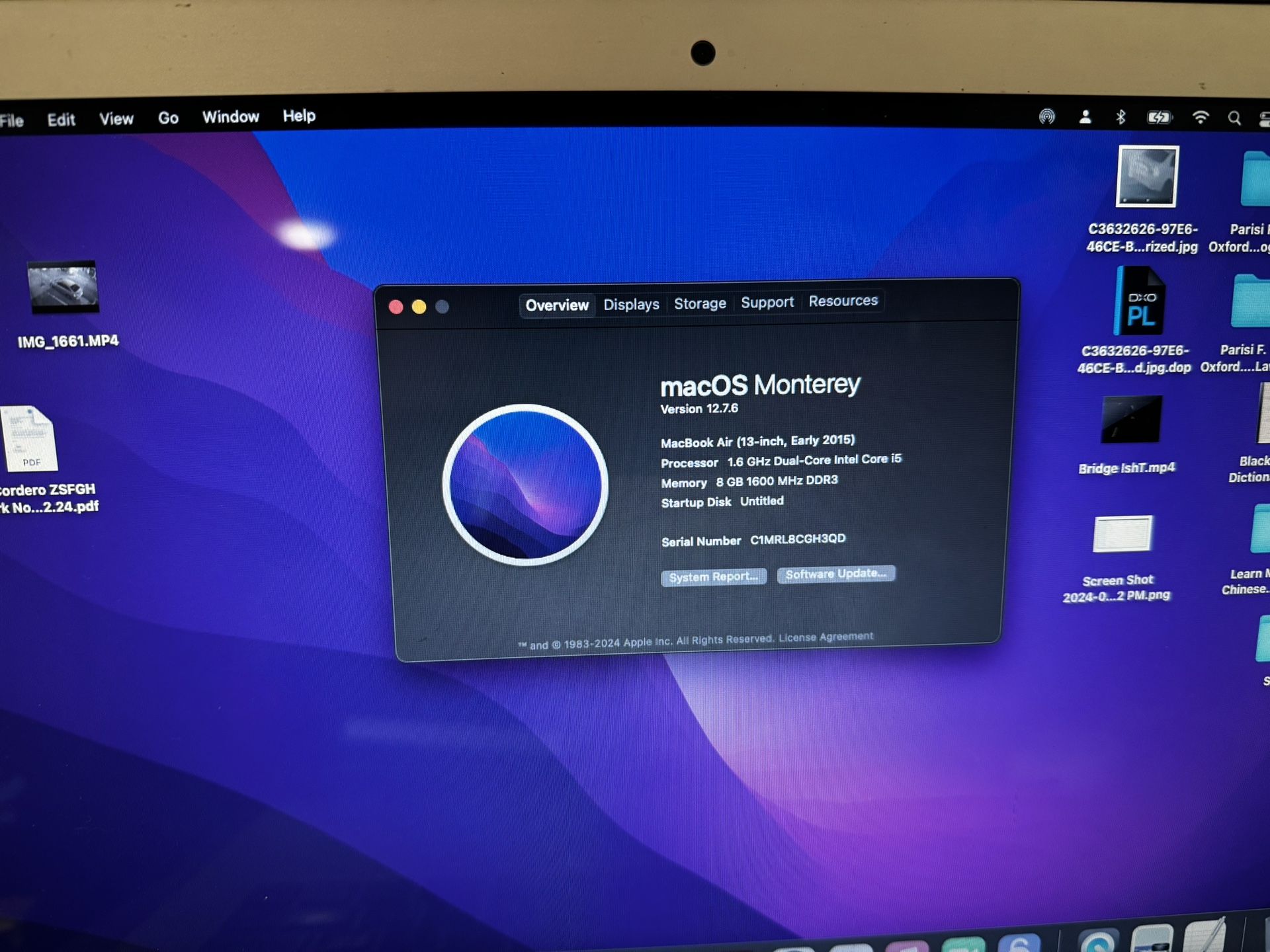Close the About This Mac window

click(396, 307)
